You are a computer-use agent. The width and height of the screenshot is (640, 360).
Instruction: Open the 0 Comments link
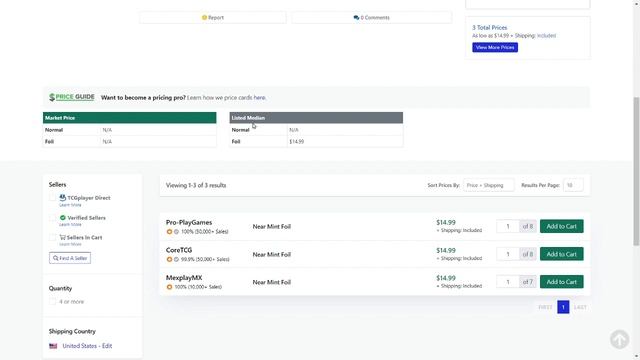[371, 18]
